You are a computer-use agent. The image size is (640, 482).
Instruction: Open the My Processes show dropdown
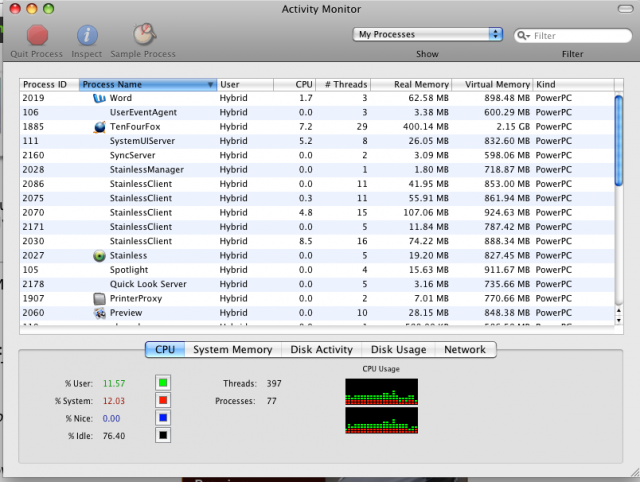tap(427, 34)
